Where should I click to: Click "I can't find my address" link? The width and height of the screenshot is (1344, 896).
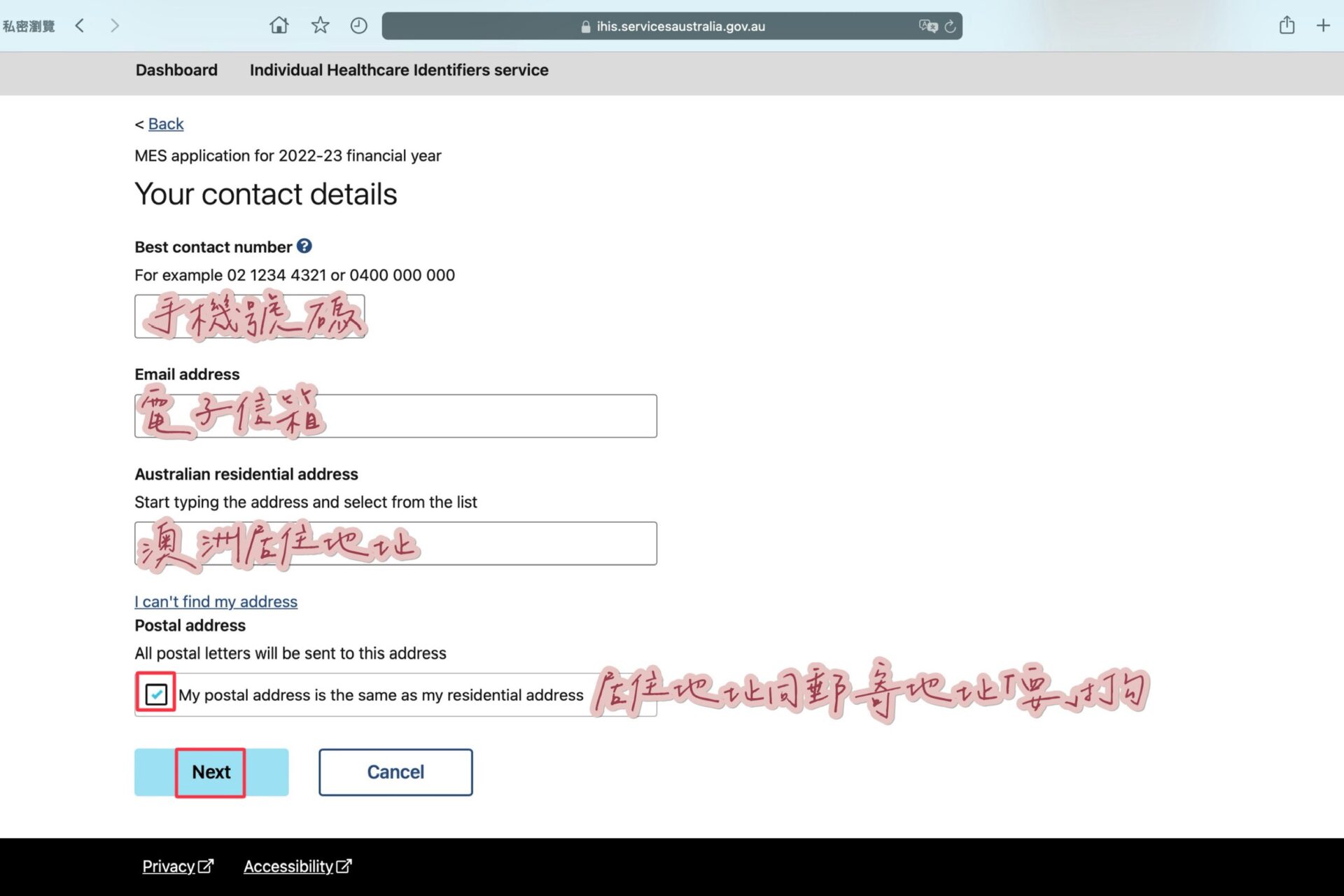[x=216, y=601]
